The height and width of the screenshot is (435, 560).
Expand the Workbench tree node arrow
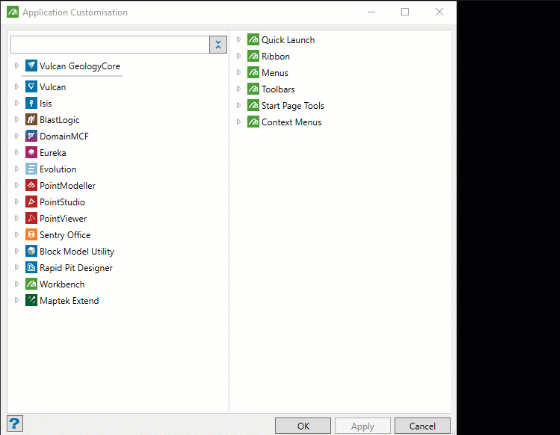point(16,284)
